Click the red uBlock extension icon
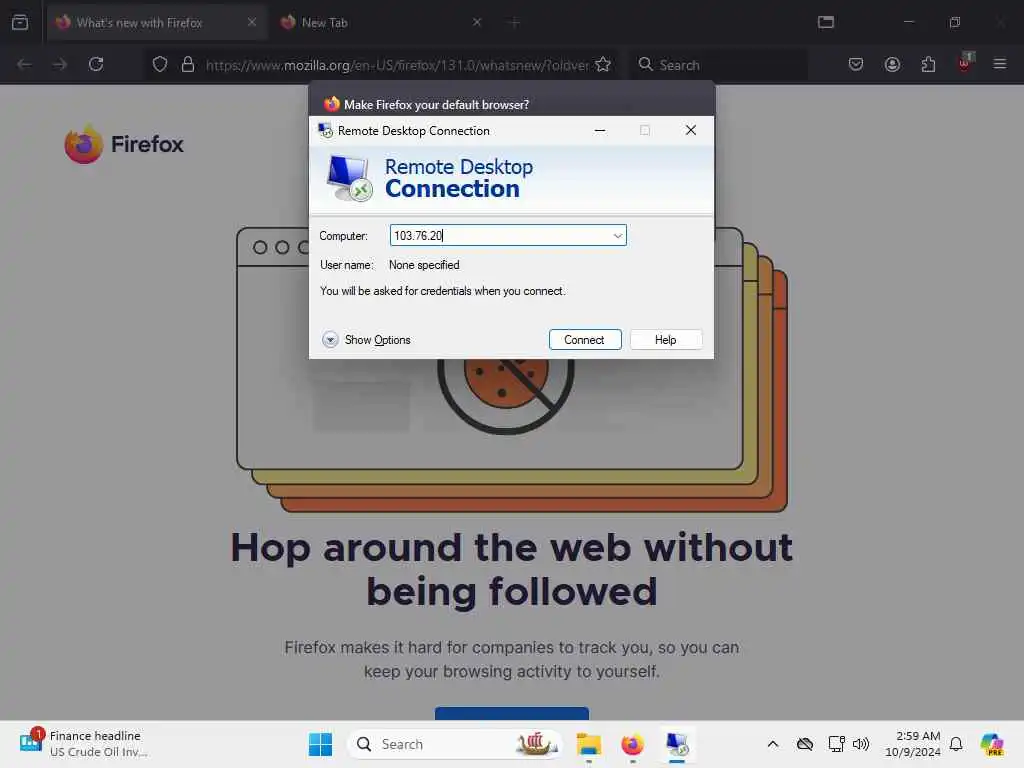The width and height of the screenshot is (1024, 768). coord(965,63)
